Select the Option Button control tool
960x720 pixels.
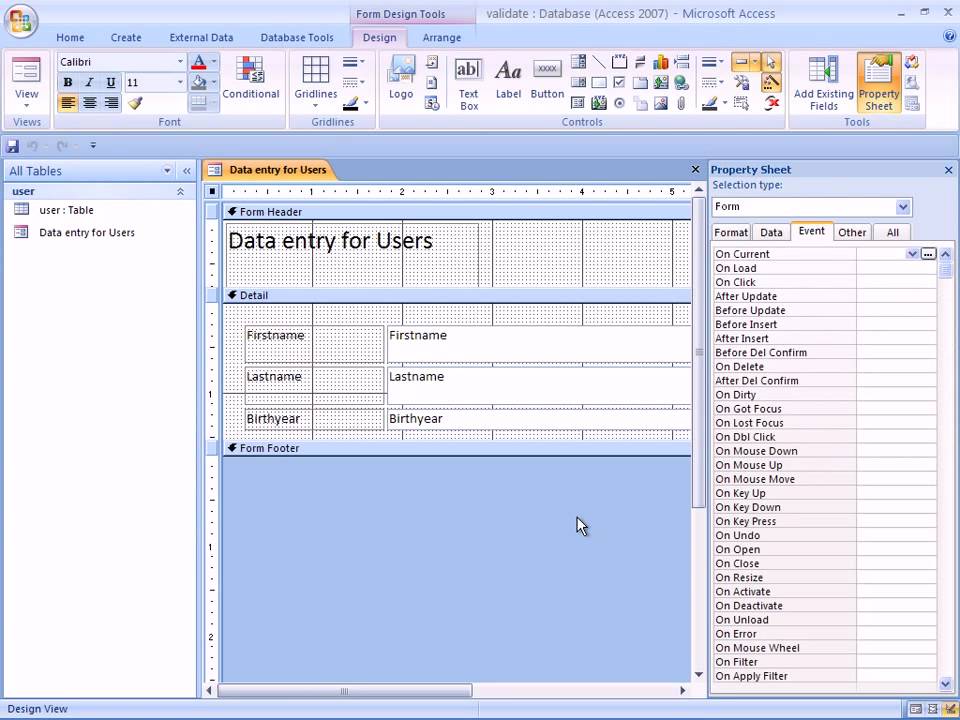(x=620, y=103)
